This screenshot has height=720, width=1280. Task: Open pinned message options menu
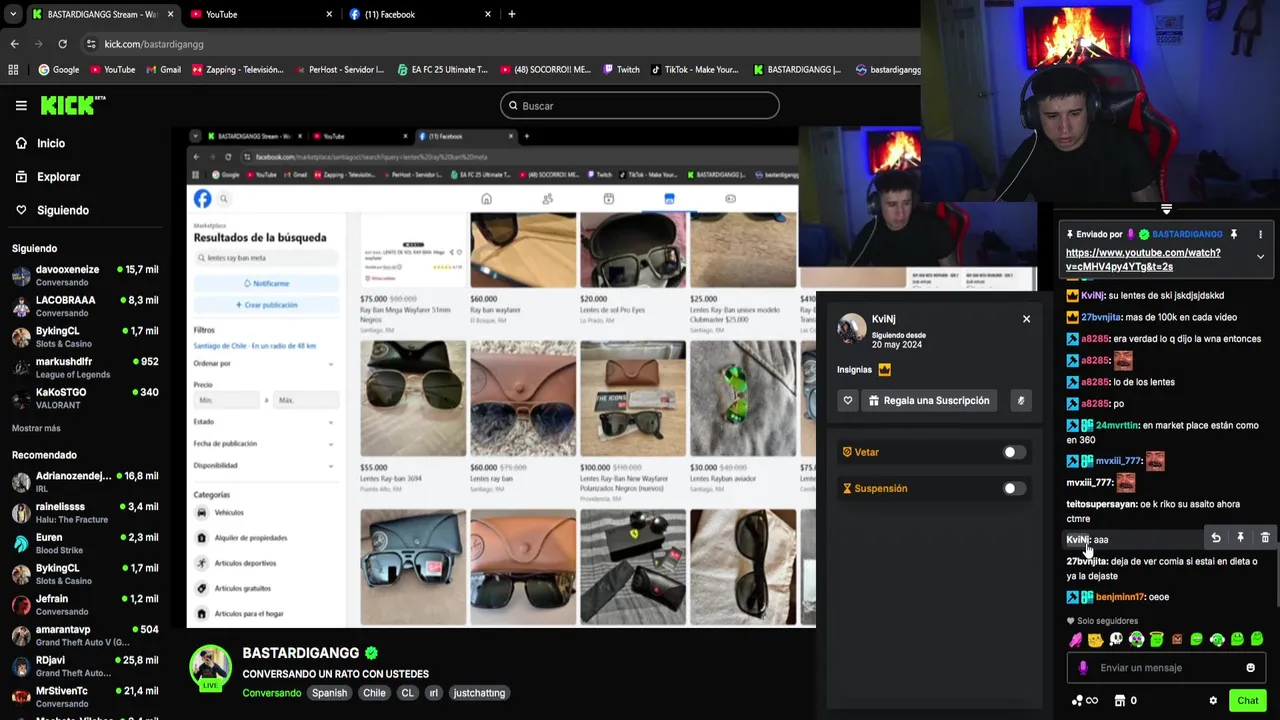pos(1260,234)
